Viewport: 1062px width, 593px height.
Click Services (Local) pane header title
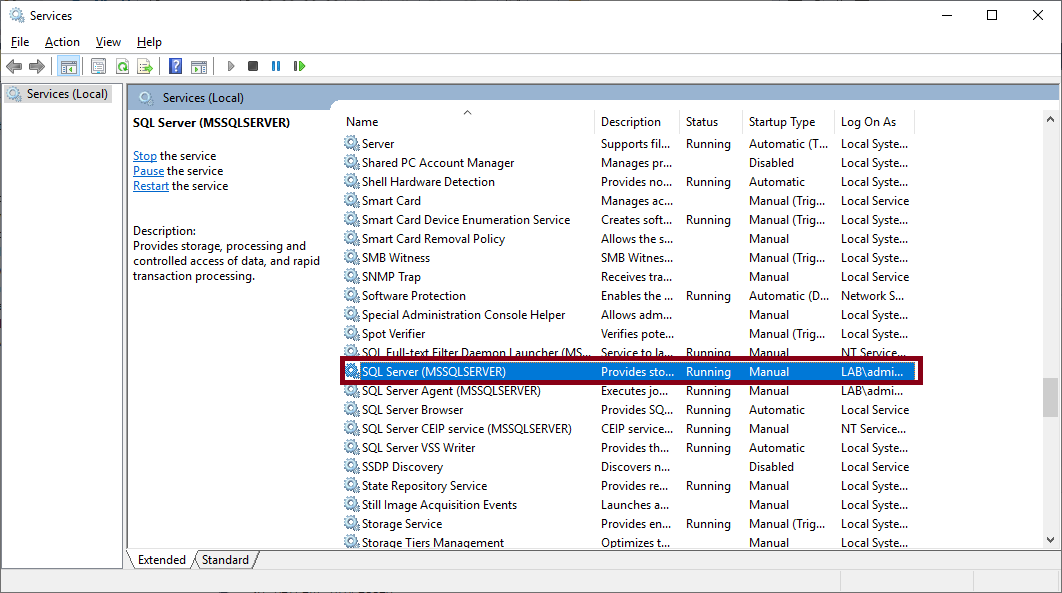(203, 97)
